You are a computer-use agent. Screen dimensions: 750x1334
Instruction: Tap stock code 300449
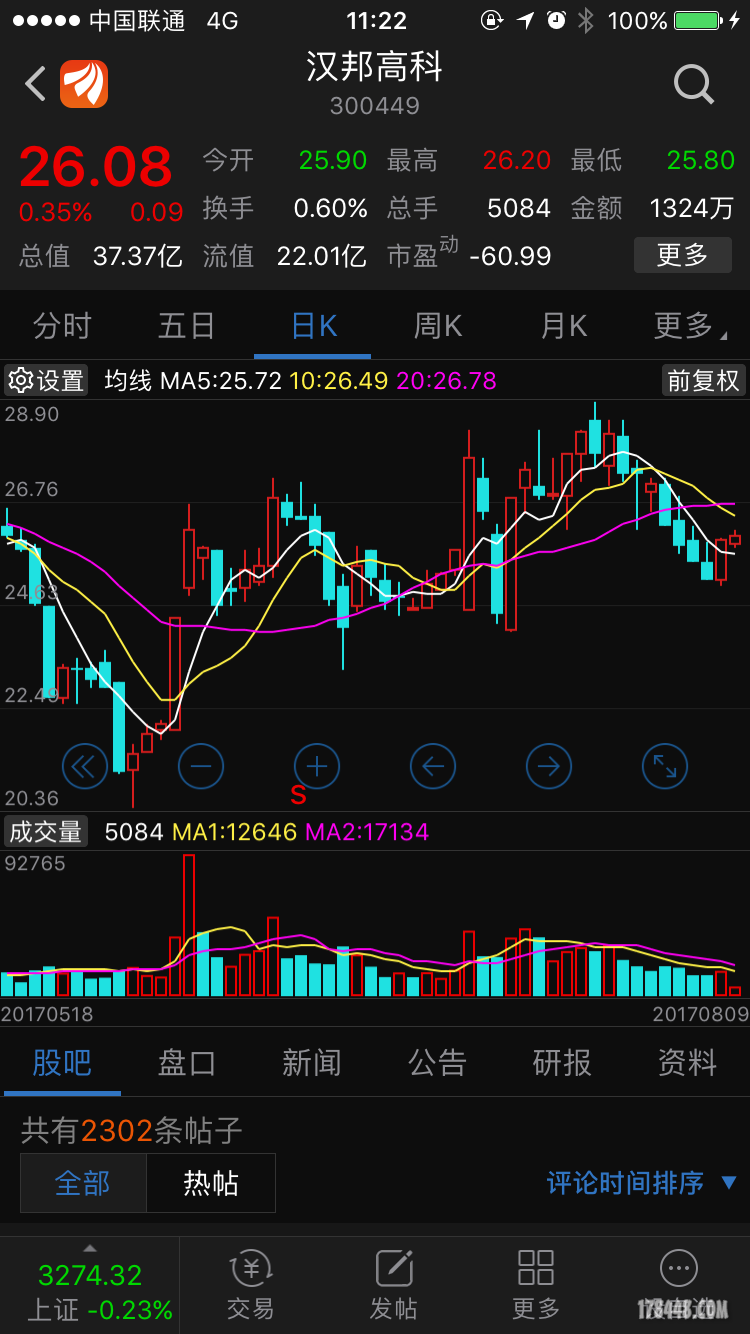[374, 106]
